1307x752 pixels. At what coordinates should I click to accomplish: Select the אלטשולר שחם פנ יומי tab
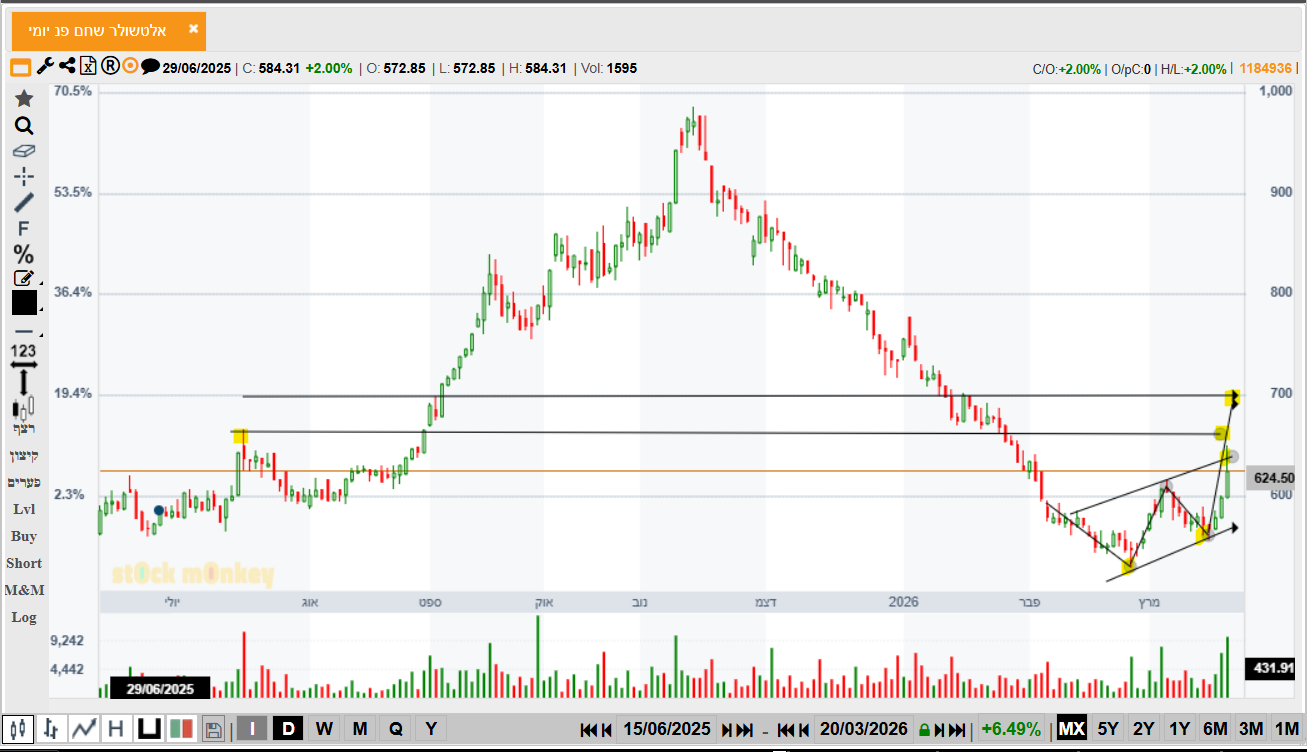[x=109, y=31]
